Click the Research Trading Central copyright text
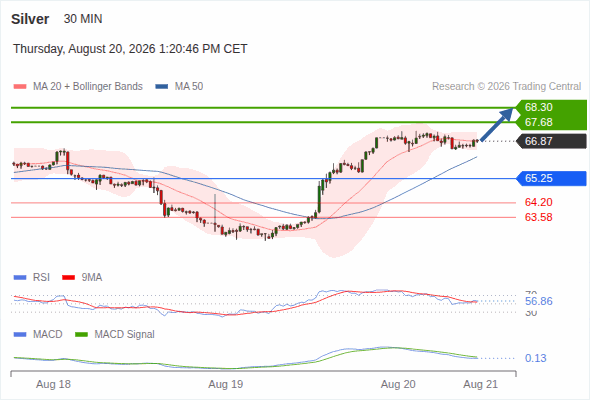This screenshot has height=400, width=590. (x=506, y=87)
